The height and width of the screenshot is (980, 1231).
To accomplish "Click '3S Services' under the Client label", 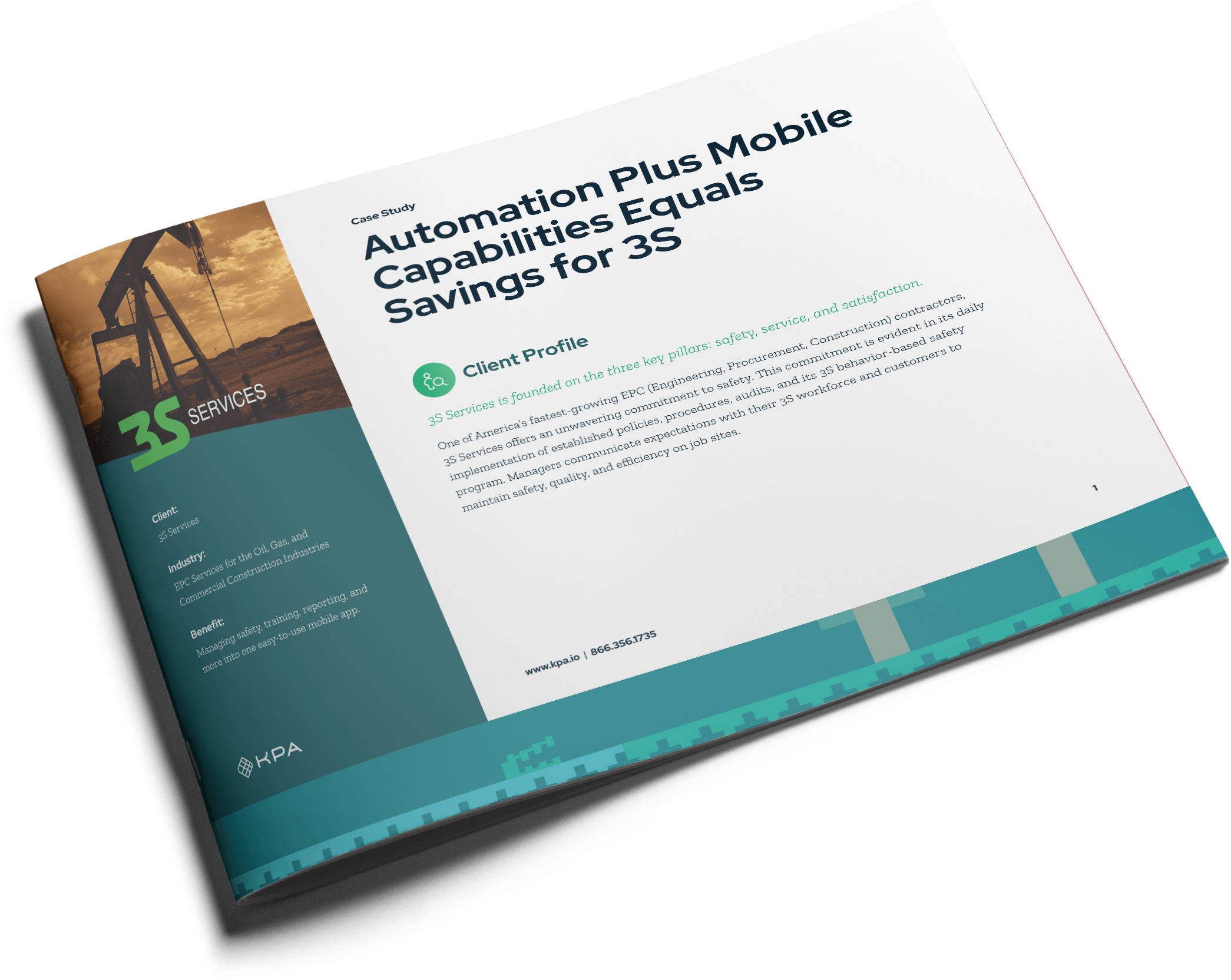I will [x=178, y=529].
